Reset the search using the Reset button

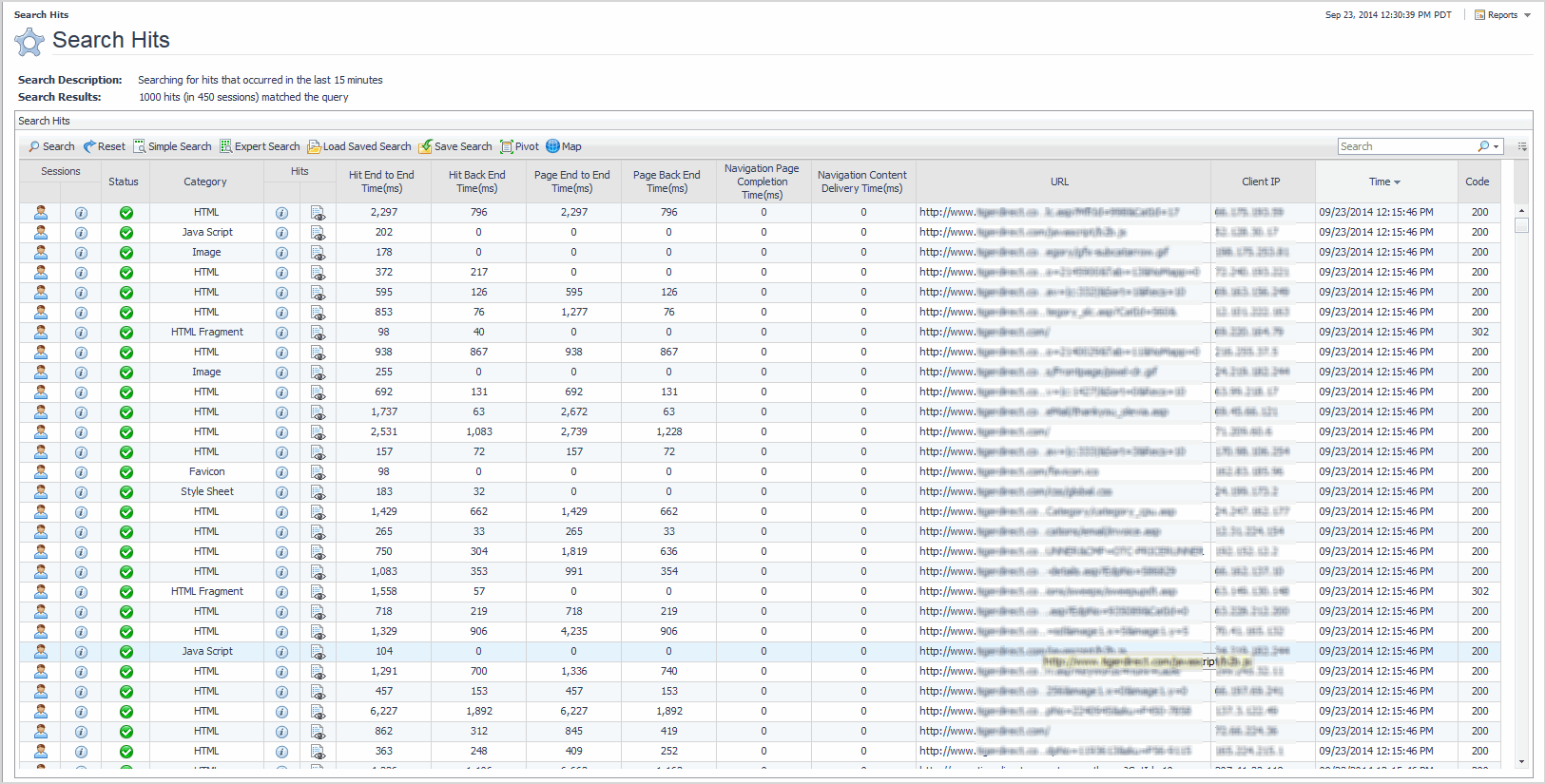point(104,146)
